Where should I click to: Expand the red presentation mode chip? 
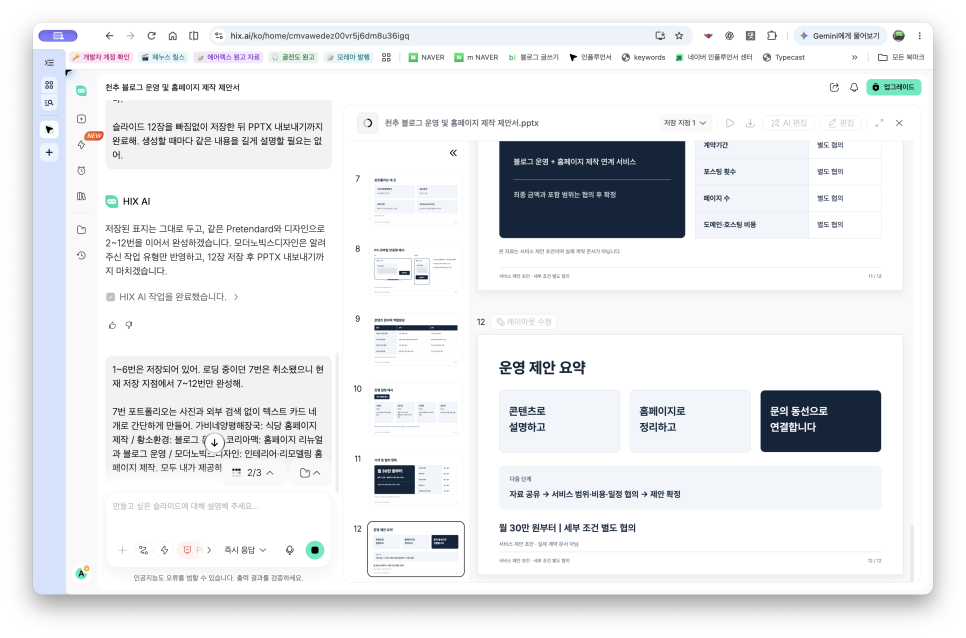196,550
